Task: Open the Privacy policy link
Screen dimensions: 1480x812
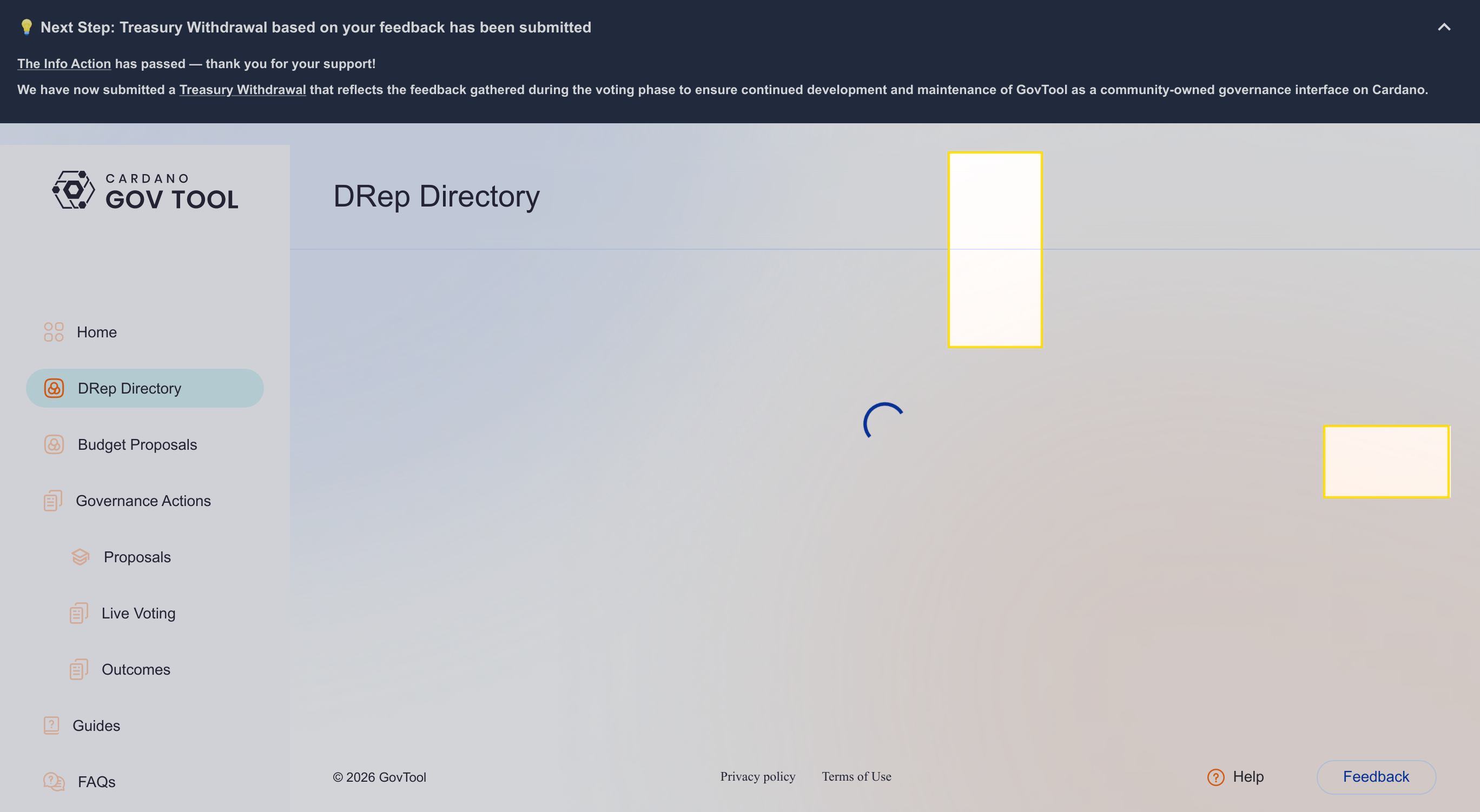Action: coord(758,776)
